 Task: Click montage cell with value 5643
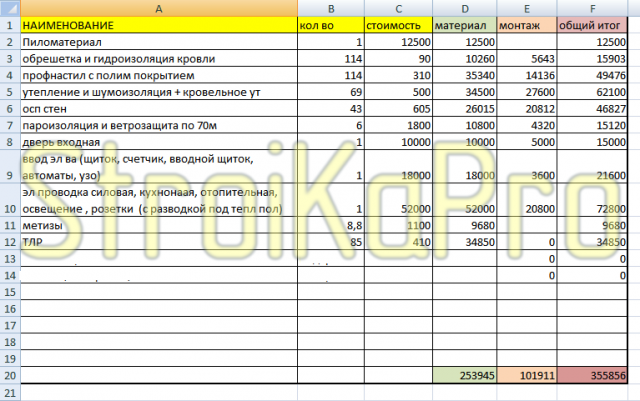527,59
